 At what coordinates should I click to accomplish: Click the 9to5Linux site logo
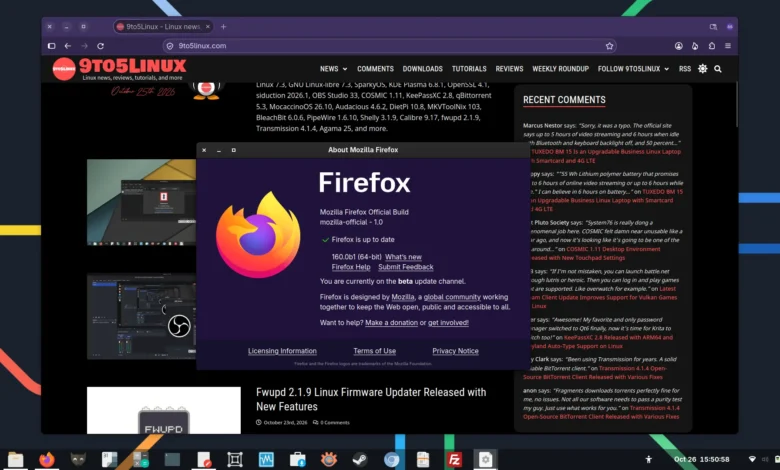tap(119, 69)
